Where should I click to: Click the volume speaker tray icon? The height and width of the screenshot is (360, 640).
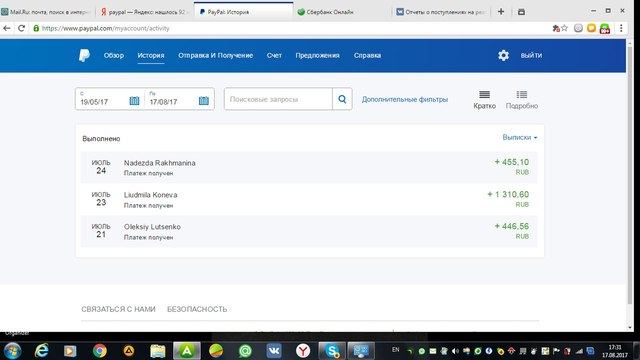coord(455,351)
